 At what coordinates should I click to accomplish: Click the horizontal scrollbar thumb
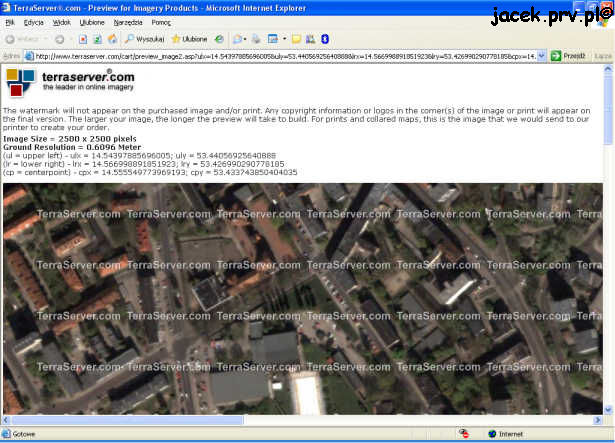[x=127, y=420]
